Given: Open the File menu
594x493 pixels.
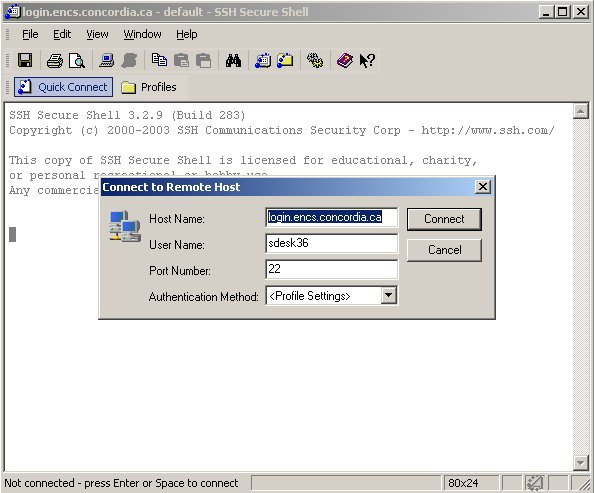Looking at the screenshot, I should point(30,34).
